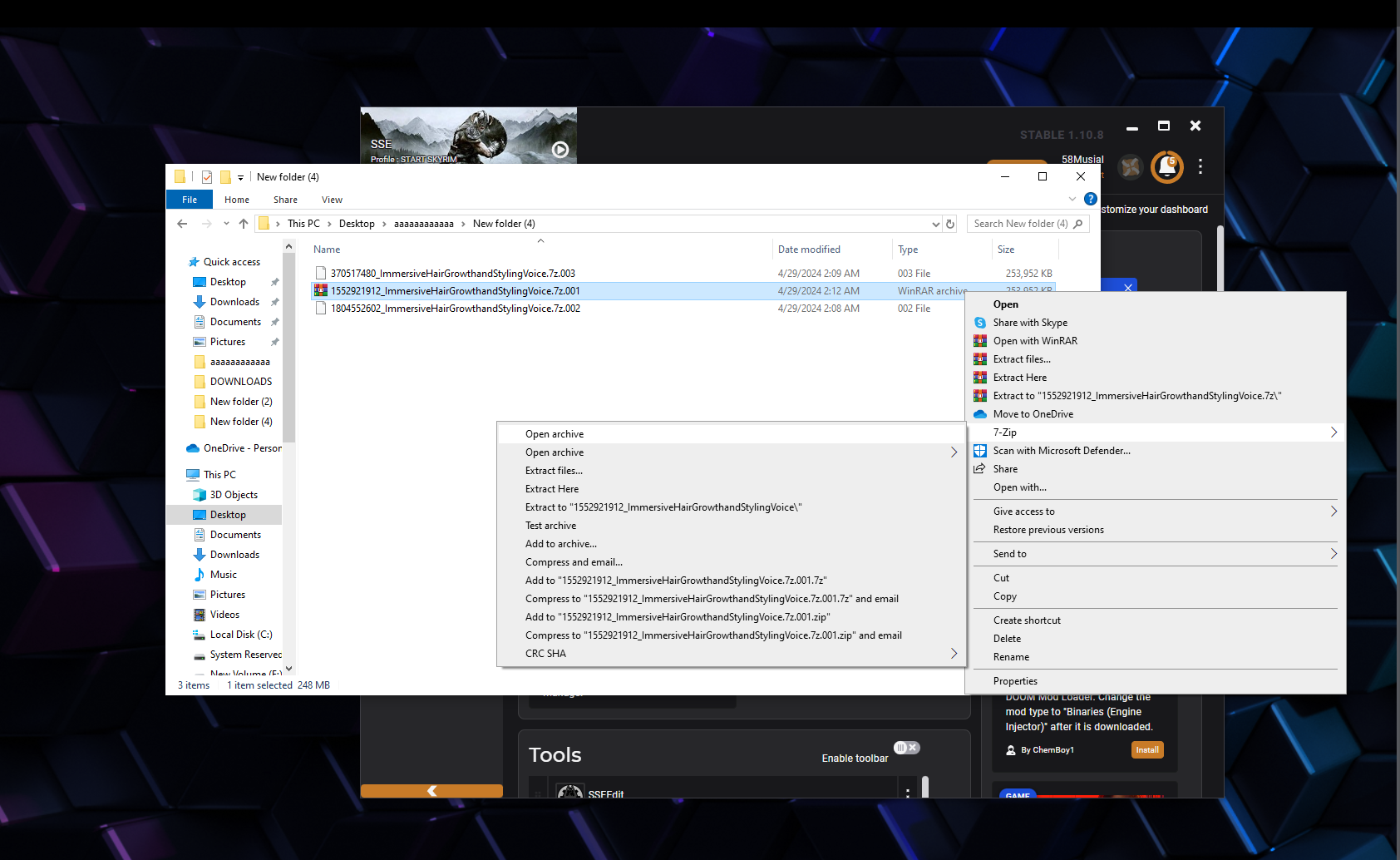The image size is (1400, 860).
Task: Click the refresh icon beside the address bar
Action: click(950, 225)
